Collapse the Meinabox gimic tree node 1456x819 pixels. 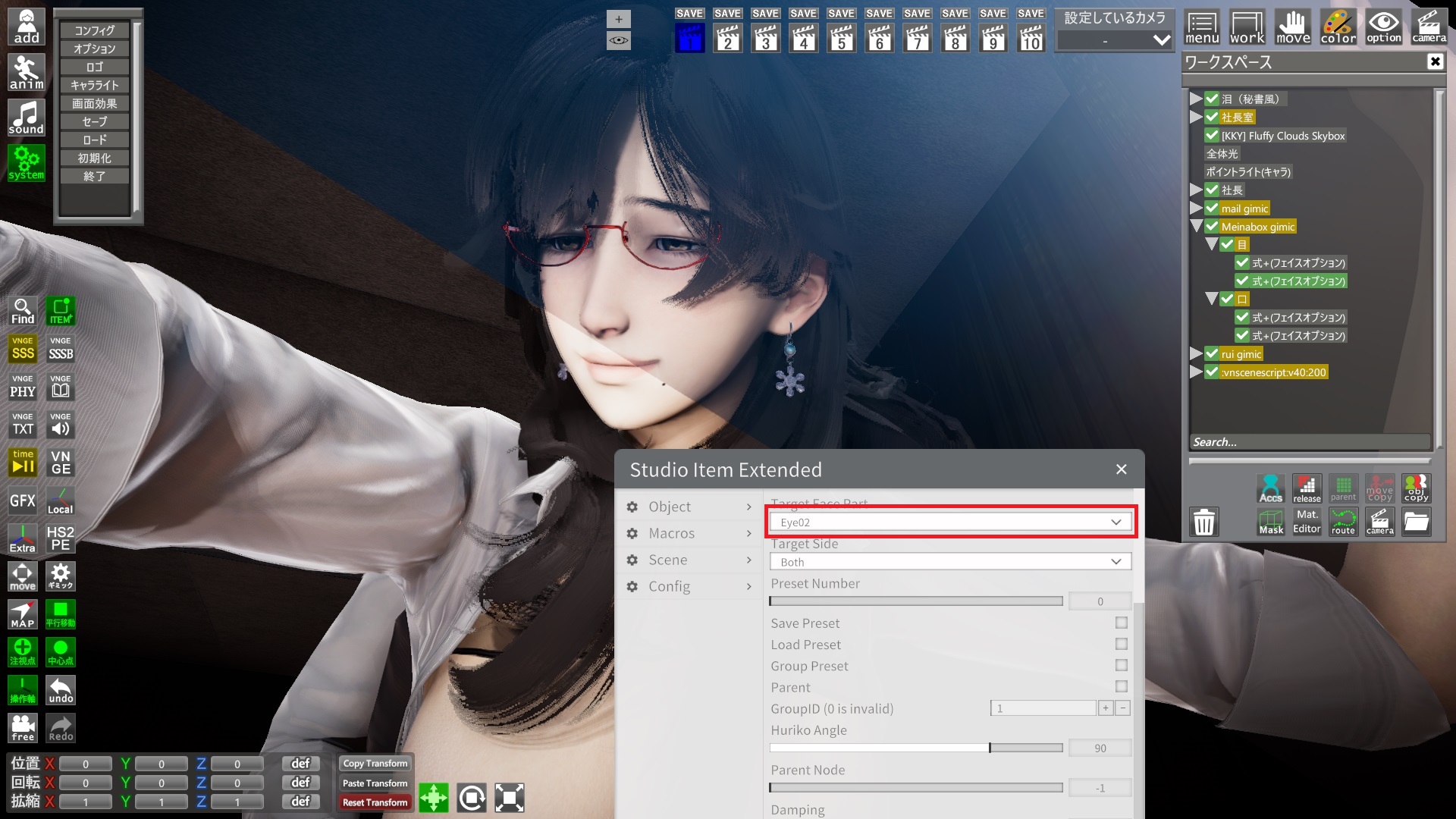[1196, 226]
